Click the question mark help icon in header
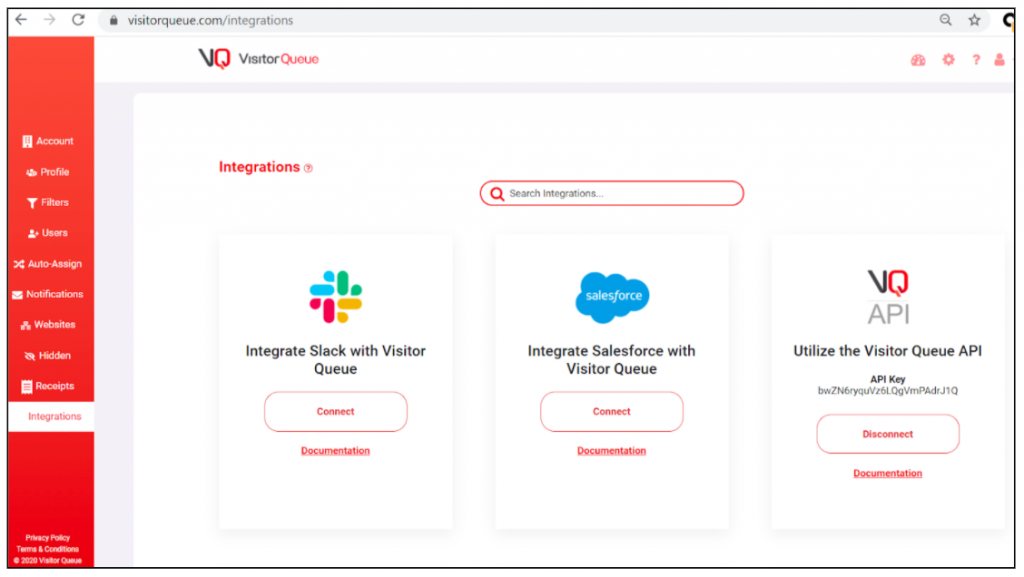 [976, 60]
